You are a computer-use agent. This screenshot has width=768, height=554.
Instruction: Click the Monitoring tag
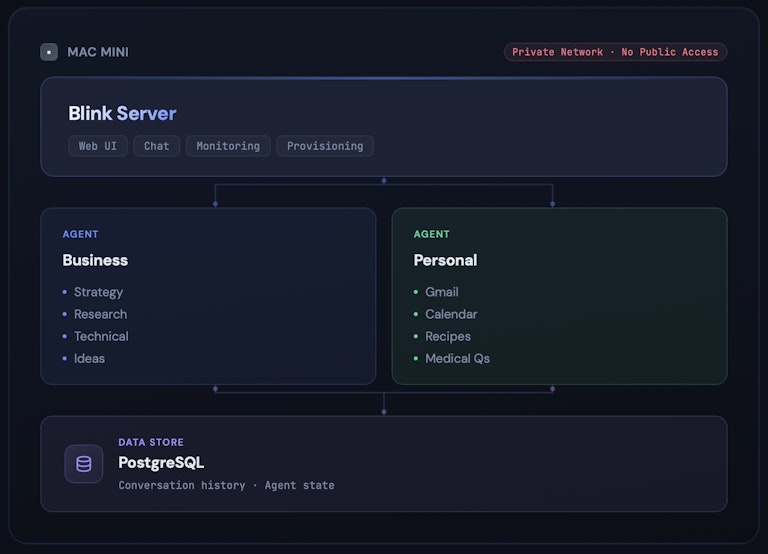pyautogui.click(x=228, y=146)
